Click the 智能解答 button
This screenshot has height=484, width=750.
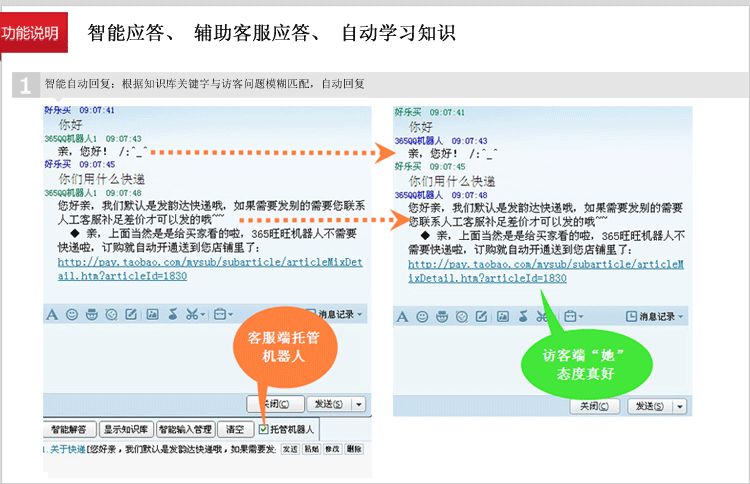click(x=69, y=429)
